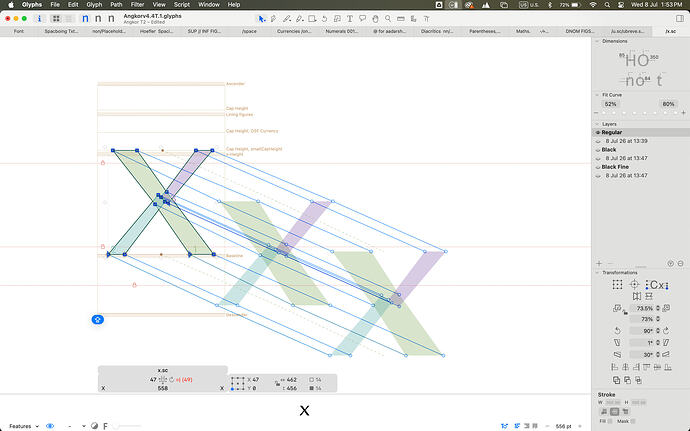
Task: Click rotation angle stepper
Action: click(658, 331)
